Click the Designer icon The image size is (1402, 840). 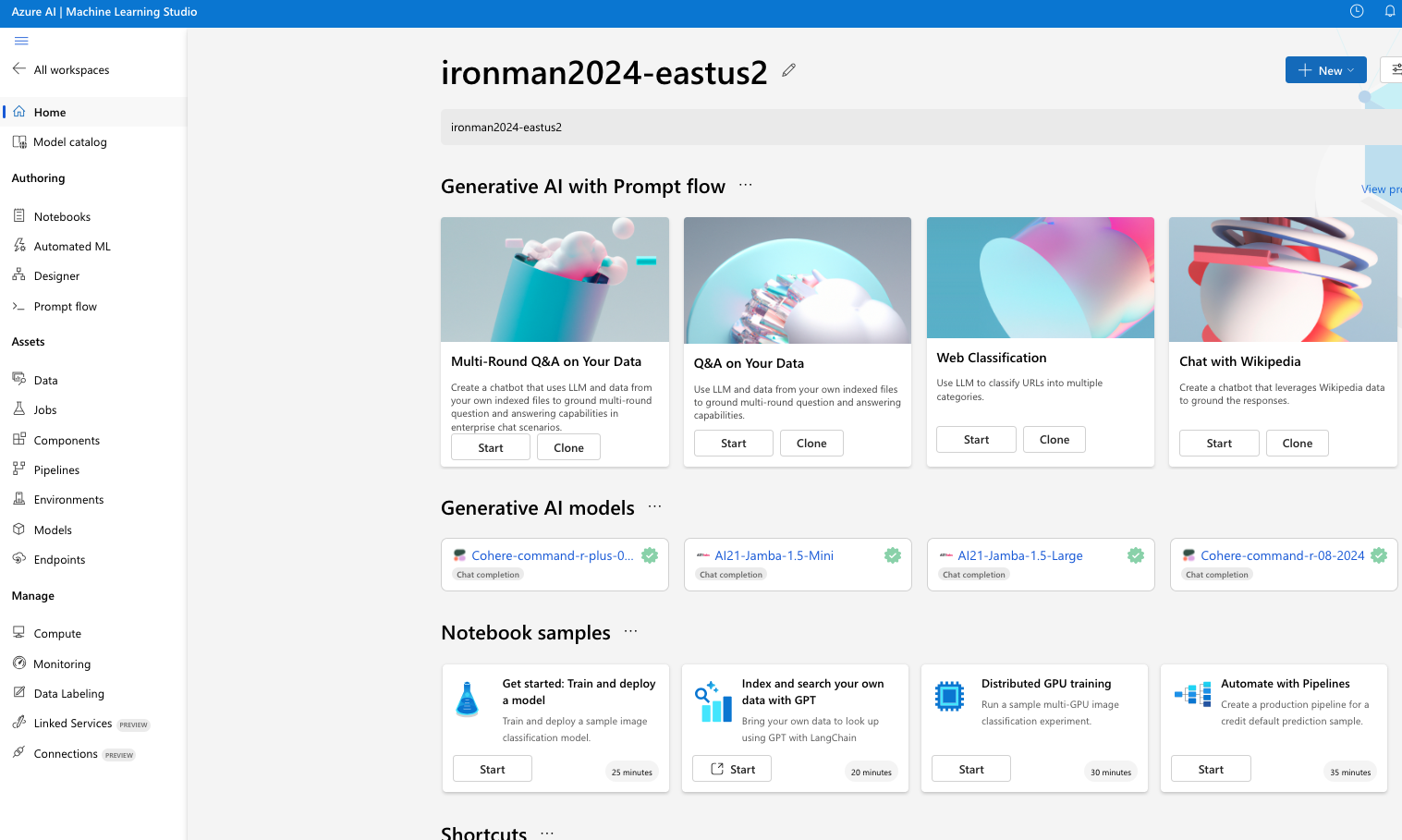pos(19,275)
